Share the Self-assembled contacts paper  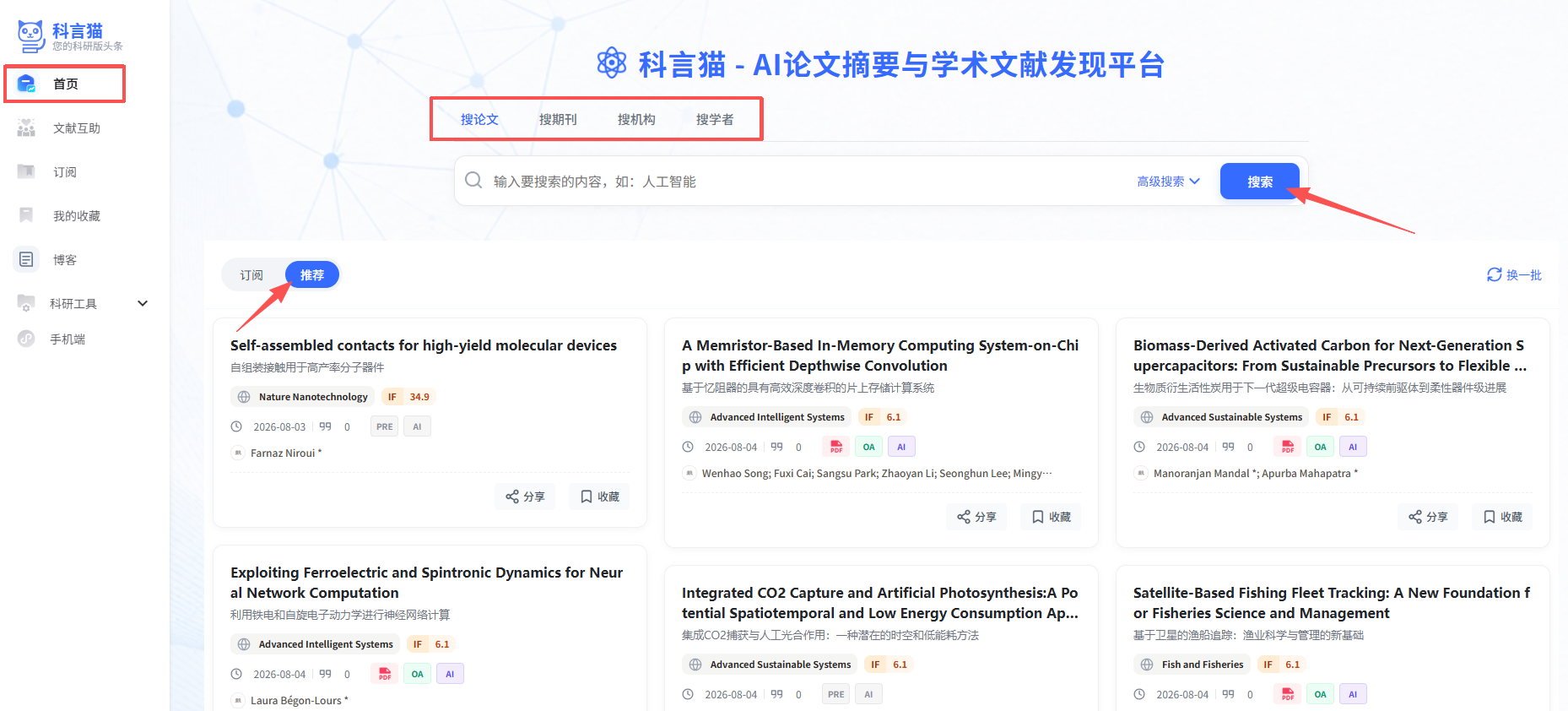point(525,497)
